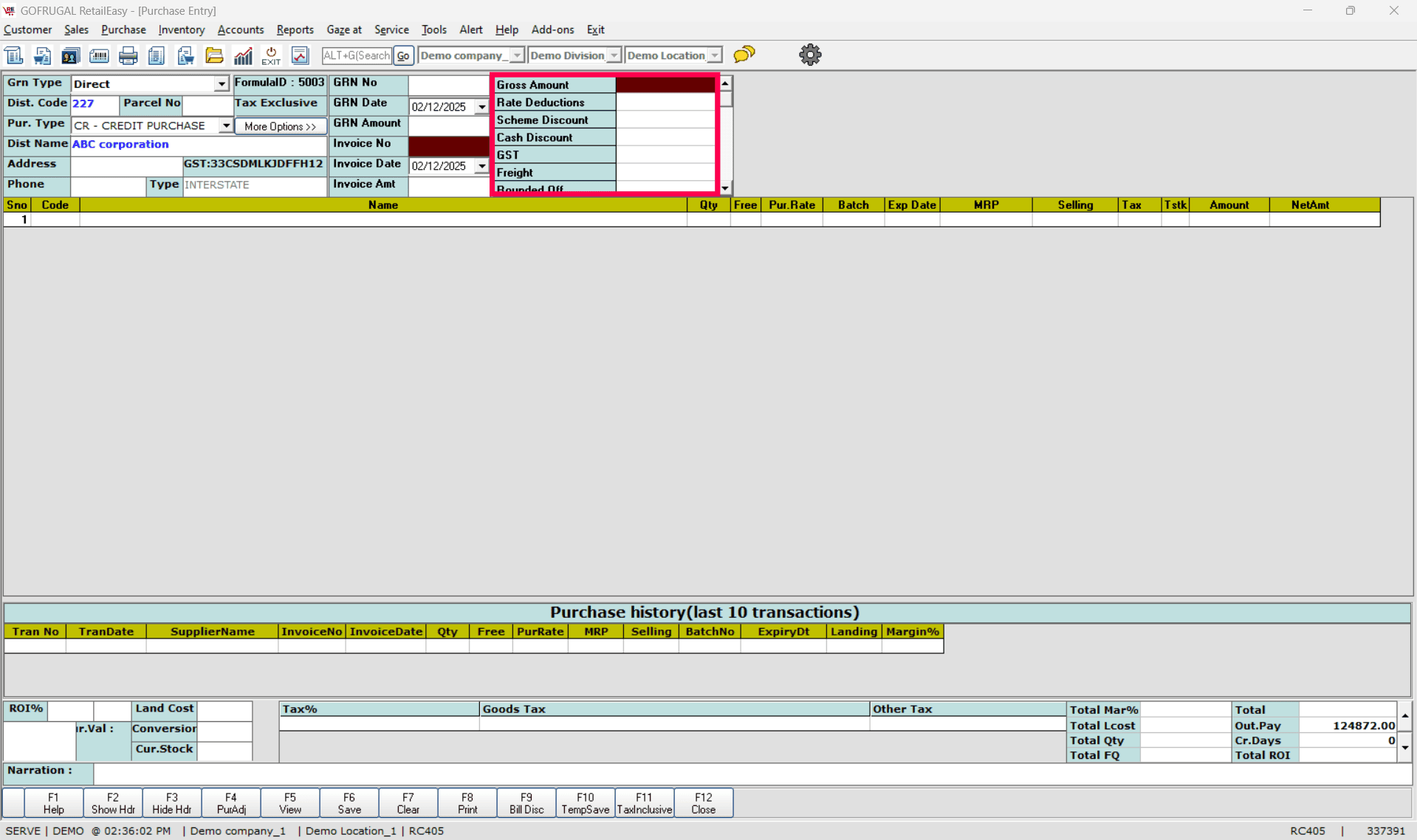Open the Customer menu

(x=28, y=30)
